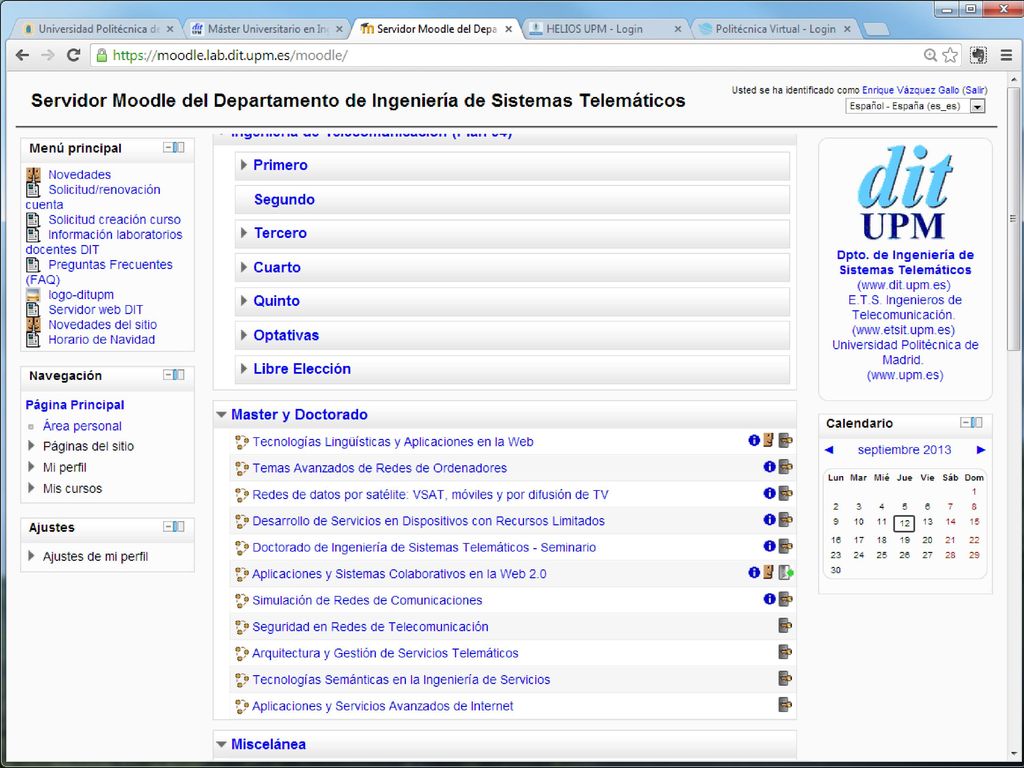This screenshot has width=1024, height=768.
Task: Click the guest face icon for Aplicaciones y Sistemas Colaborativos
Action: point(769,573)
